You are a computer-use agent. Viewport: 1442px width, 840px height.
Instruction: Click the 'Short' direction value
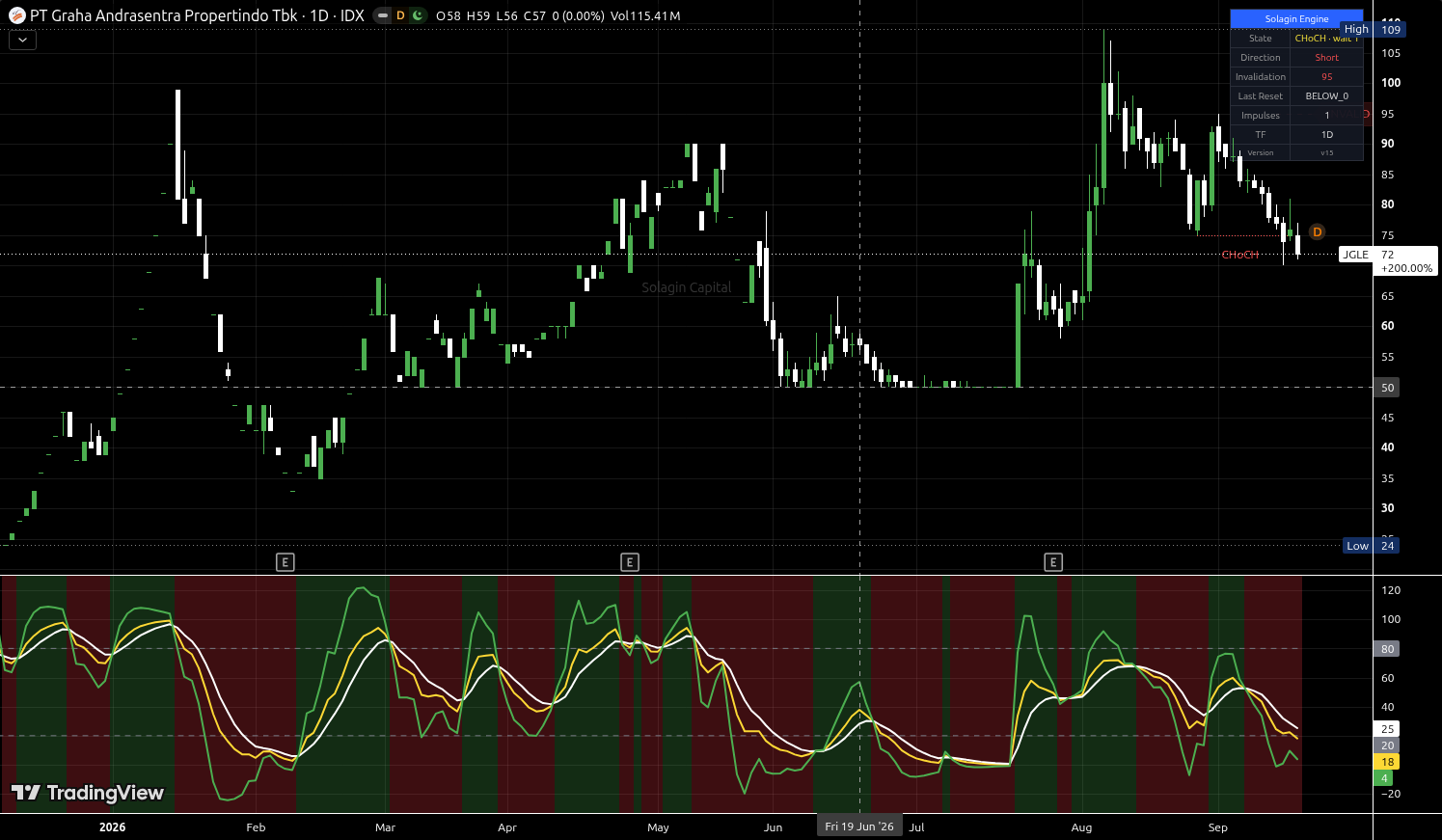(1326, 58)
